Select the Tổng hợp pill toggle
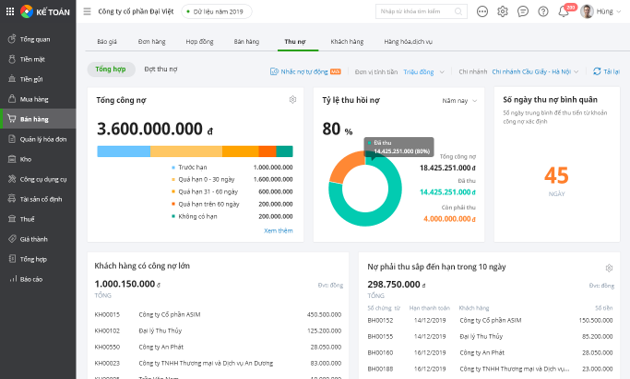This screenshot has width=630, height=379. tap(111, 69)
